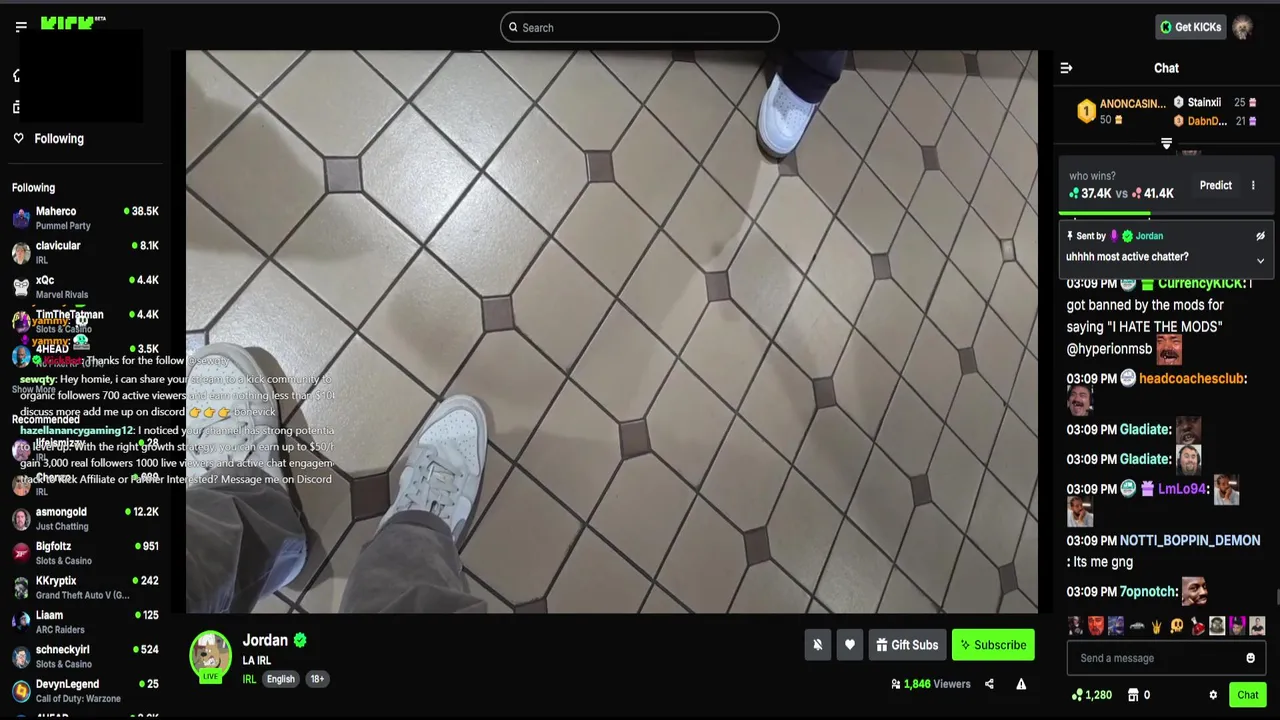Click headcoachesclub username in chat
Screen dimensions: 1280x720
[x=1191, y=379]
